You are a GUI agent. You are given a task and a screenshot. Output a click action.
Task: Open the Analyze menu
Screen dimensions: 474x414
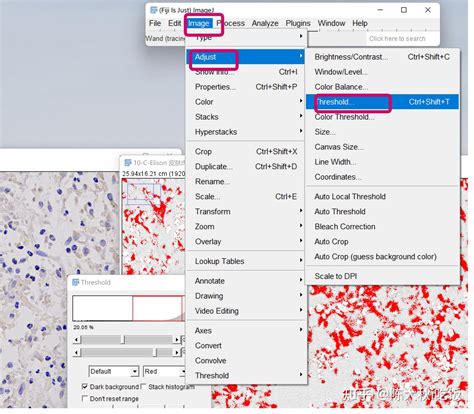click(x=265, y=23)
